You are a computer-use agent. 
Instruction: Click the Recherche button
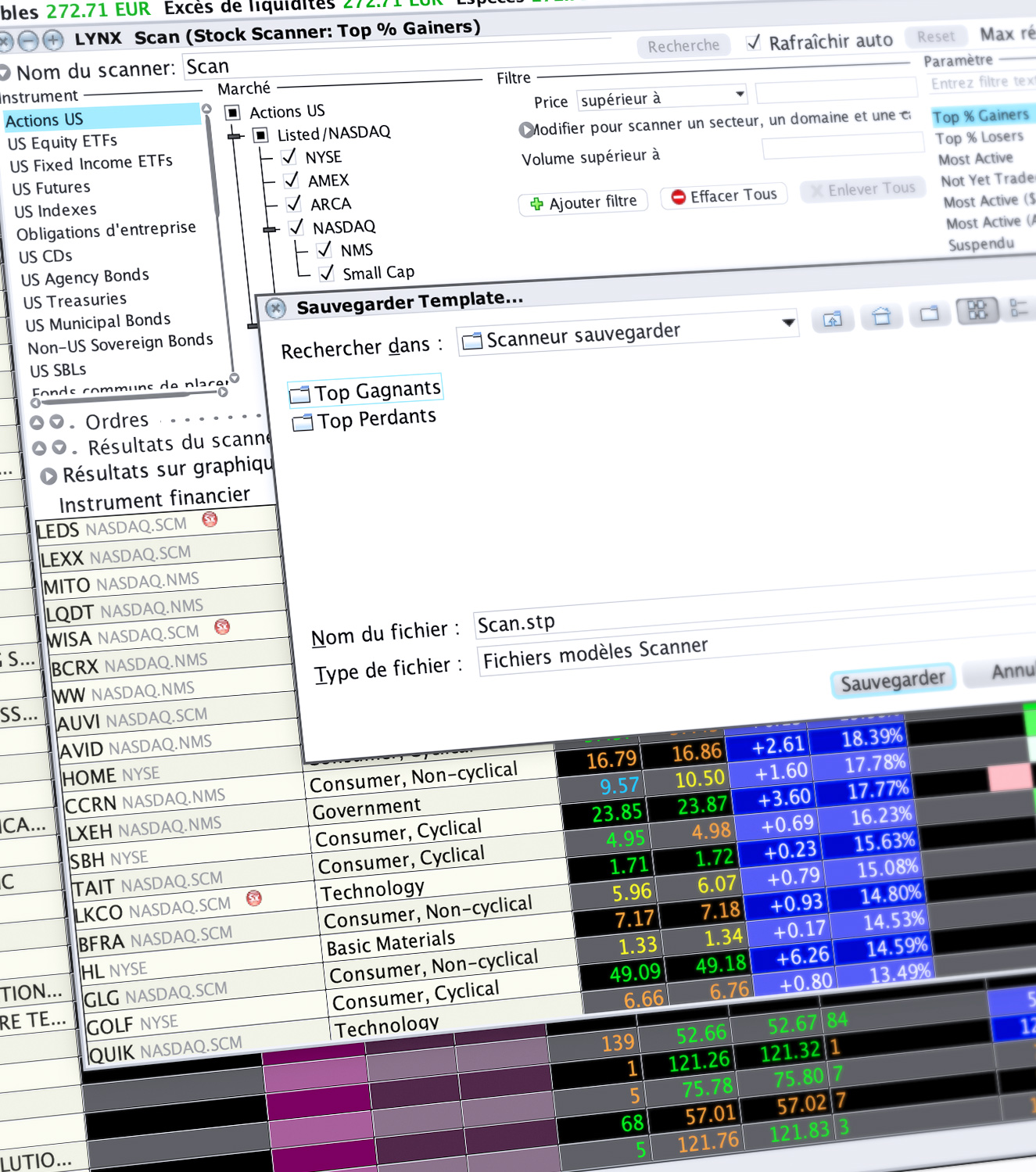[683, 45]
